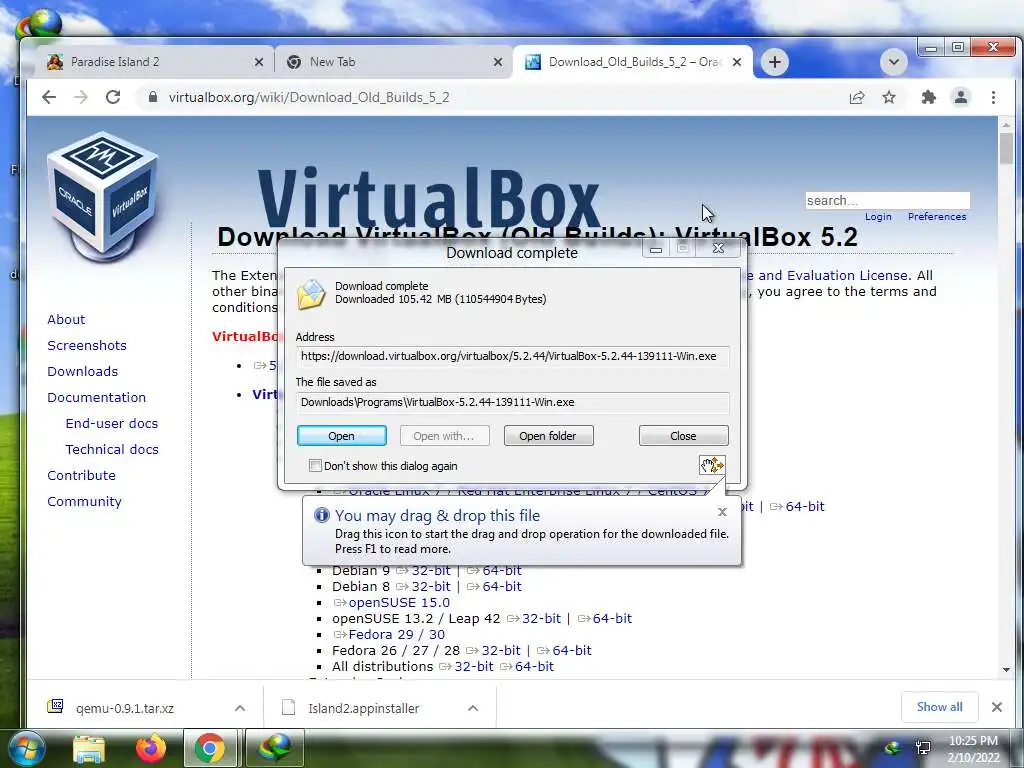Open the Contribute sidebar link

[81, 475]
